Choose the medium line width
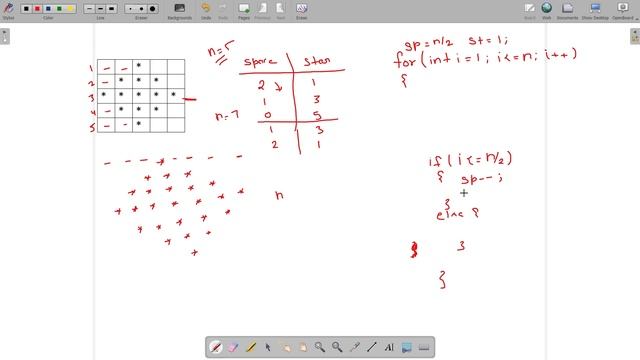The width and height of the screenshot is (640, 360). pyautogui.click(x=100, y=9)
